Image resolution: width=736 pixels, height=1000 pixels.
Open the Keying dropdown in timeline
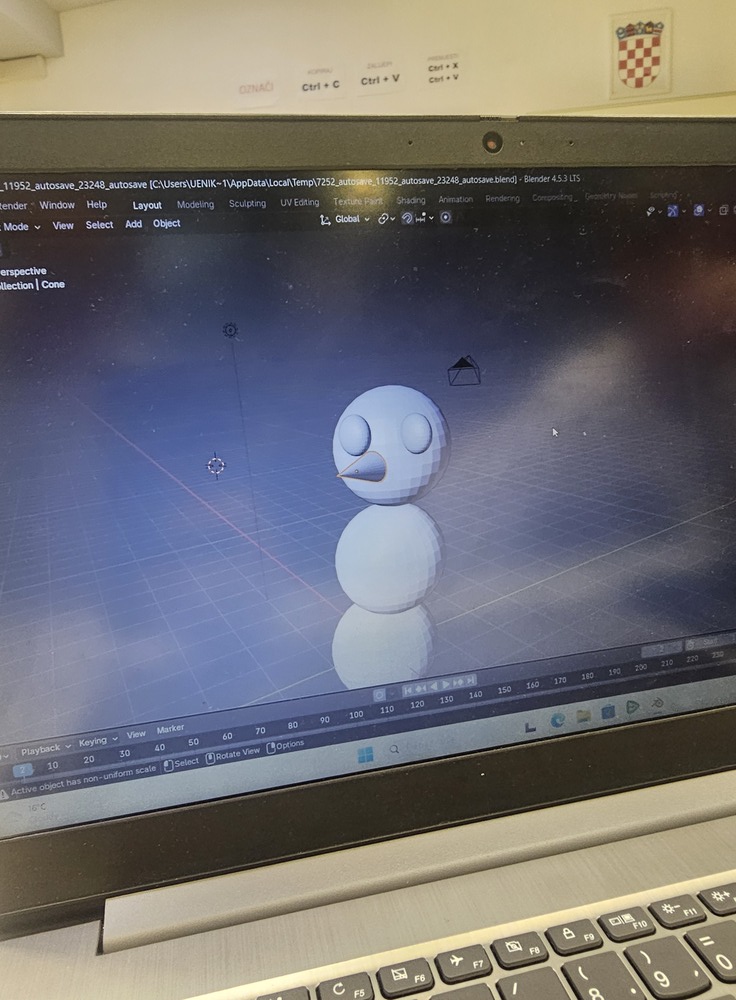(x=96, y=742)
